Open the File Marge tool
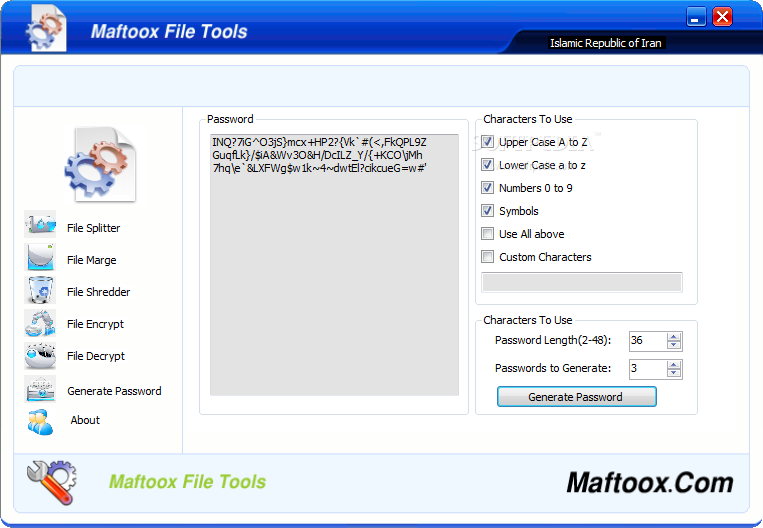This screenshot has width=763, height=528. (x=91, y=260)
